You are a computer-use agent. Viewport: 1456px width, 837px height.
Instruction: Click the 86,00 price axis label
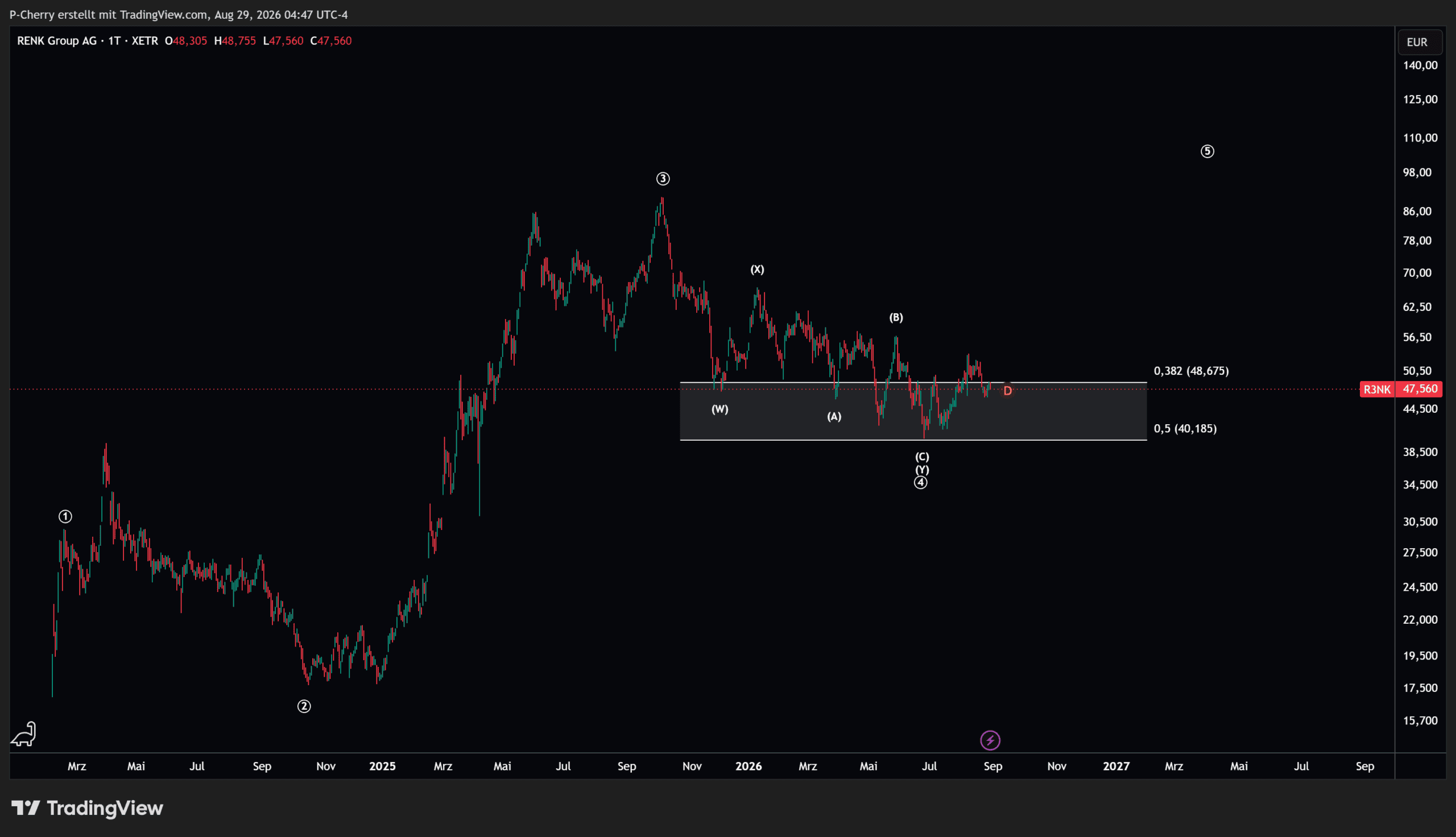1417,212
